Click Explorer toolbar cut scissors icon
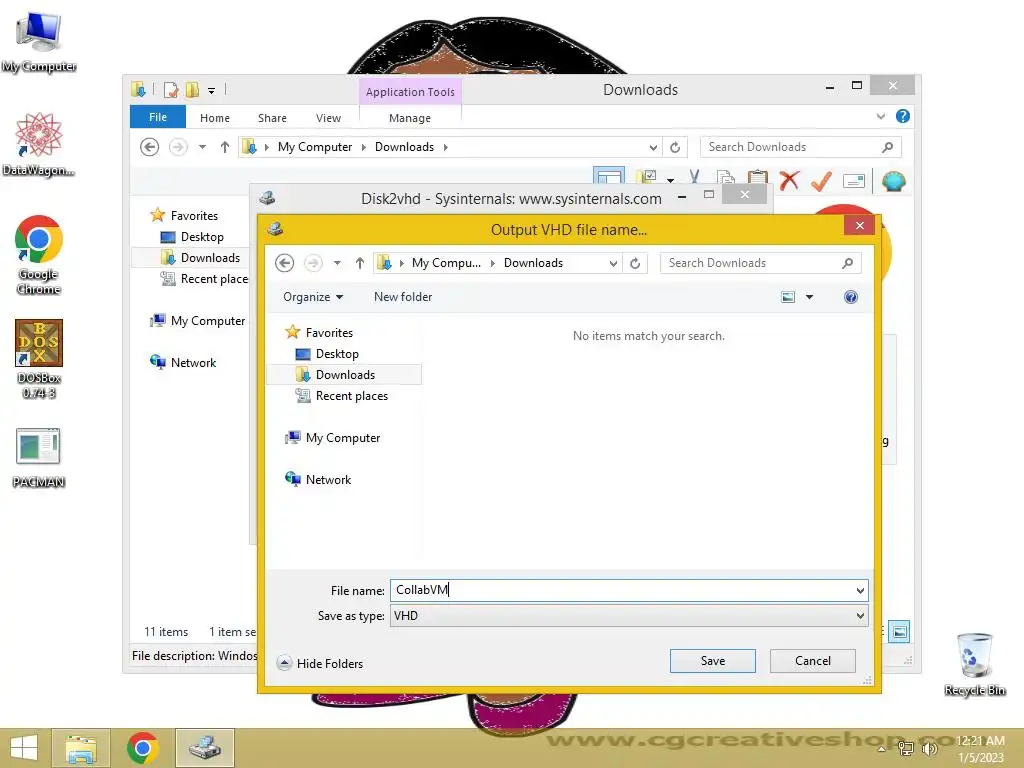The height and width of the screenshot is (768, 1024). pyautogui.click(x=694, y=178)
